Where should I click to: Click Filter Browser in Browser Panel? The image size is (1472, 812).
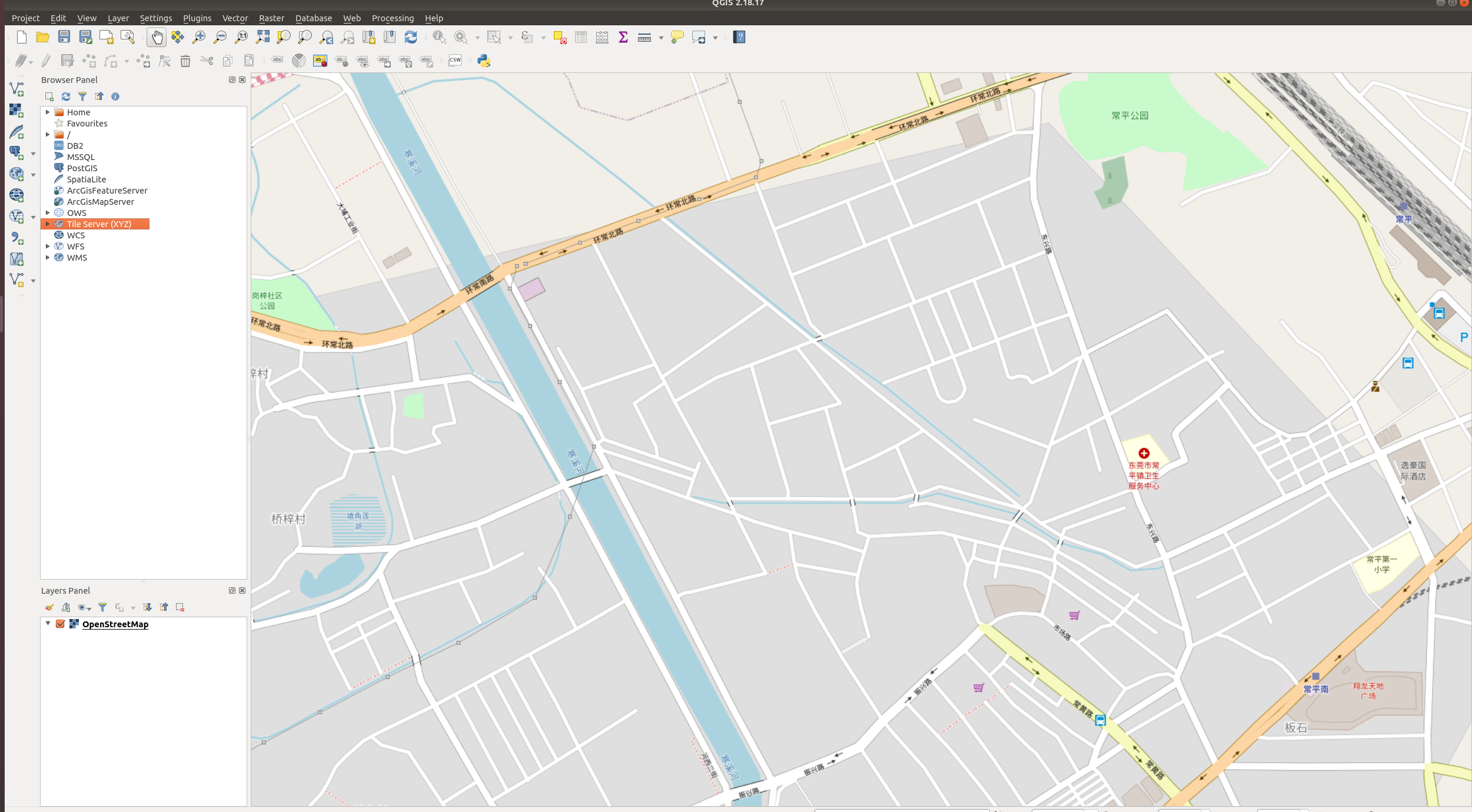[x=83, y=96]
